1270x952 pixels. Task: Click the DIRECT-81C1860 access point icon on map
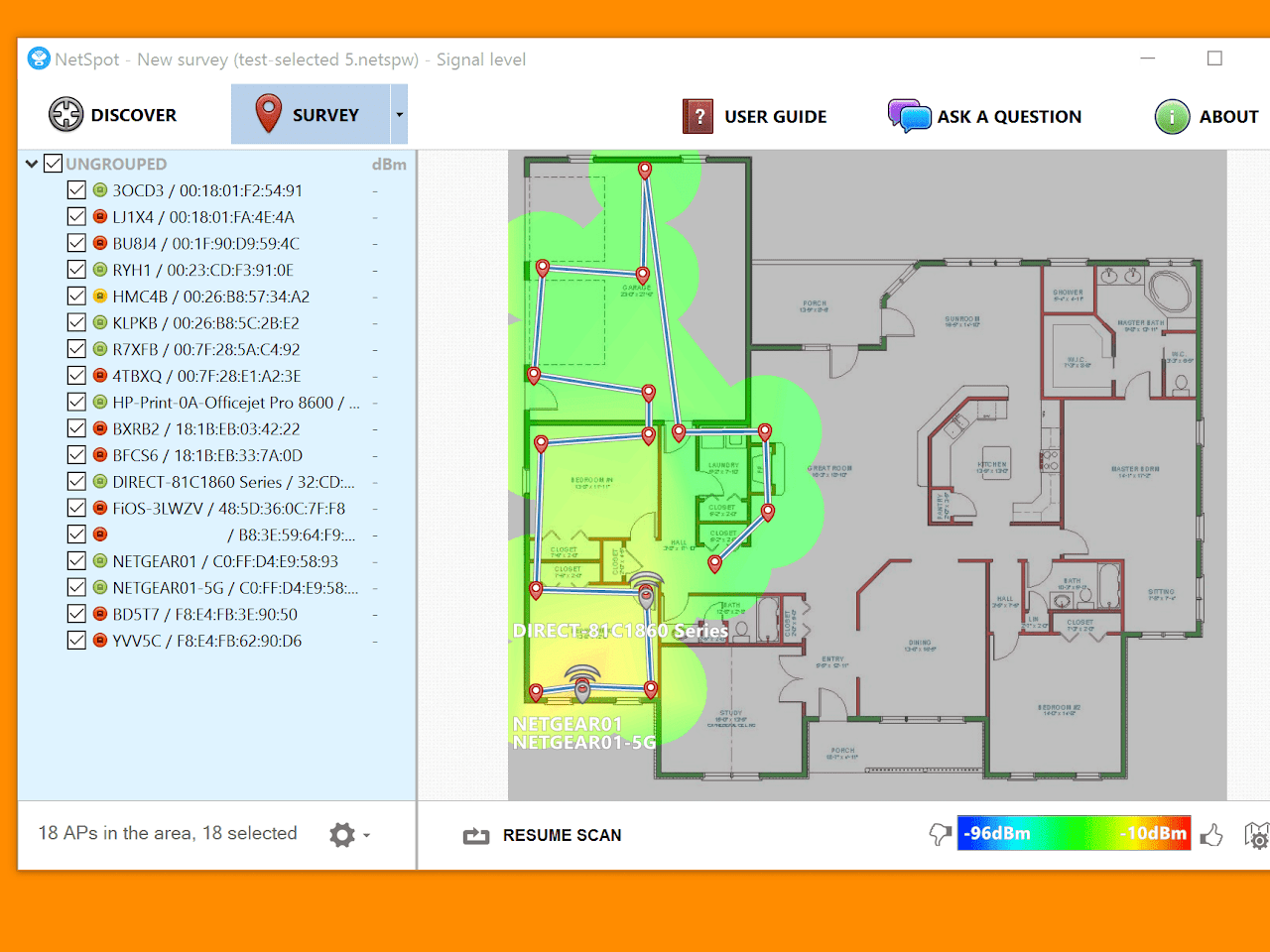[x=646, y=593]
